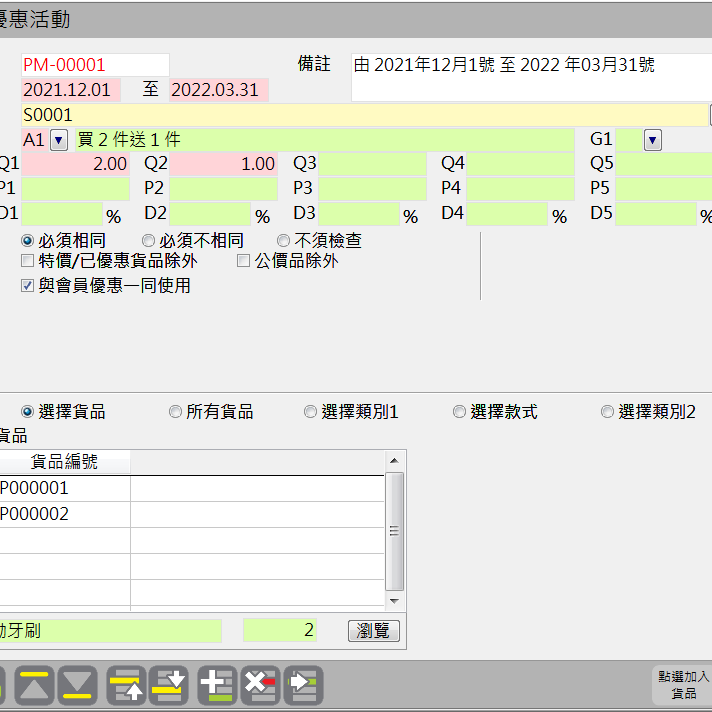Click scrollbar down arrow in product list

click(x=394, y=601)
